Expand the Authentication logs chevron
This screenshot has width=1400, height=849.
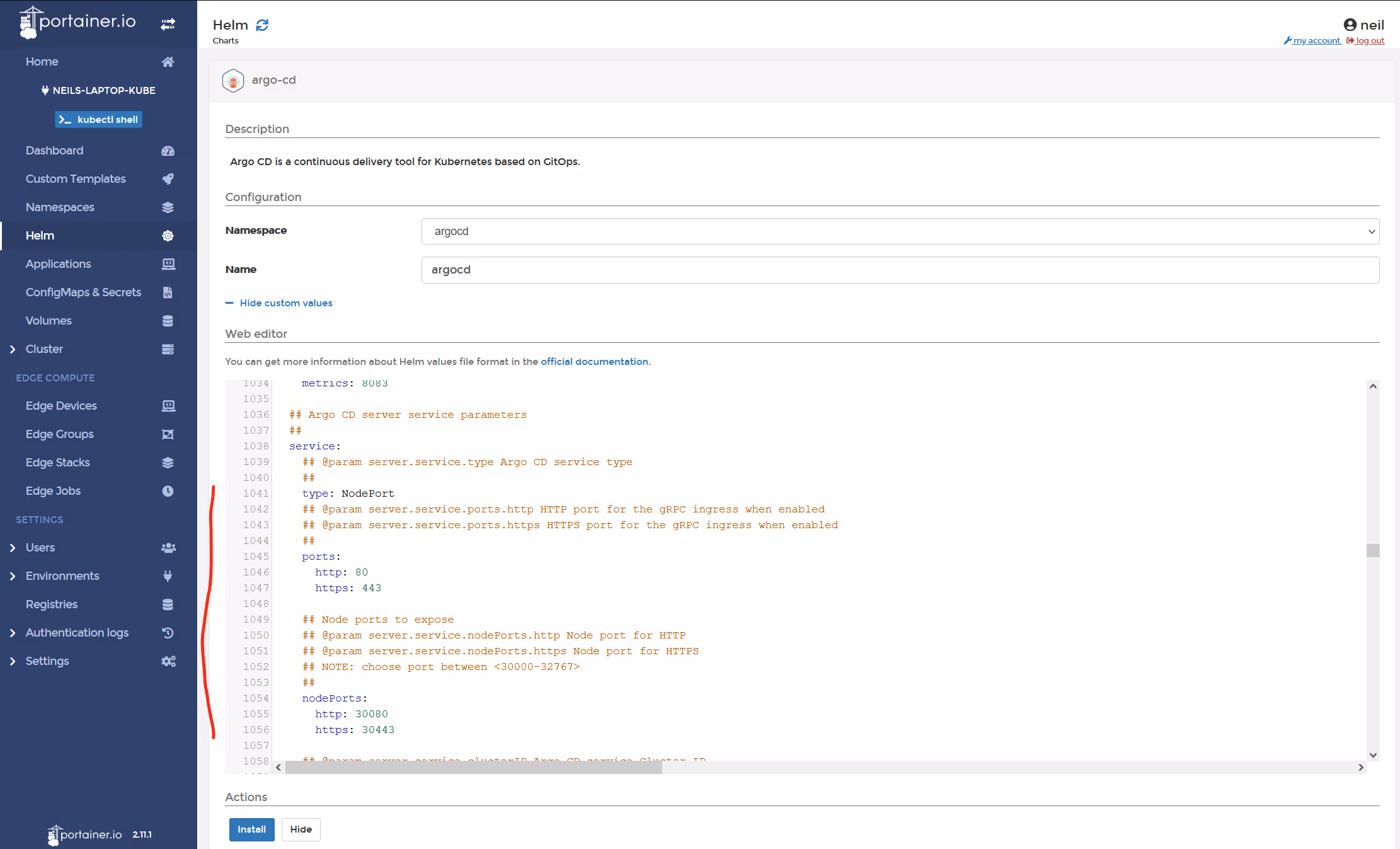[x=13, y=633]
